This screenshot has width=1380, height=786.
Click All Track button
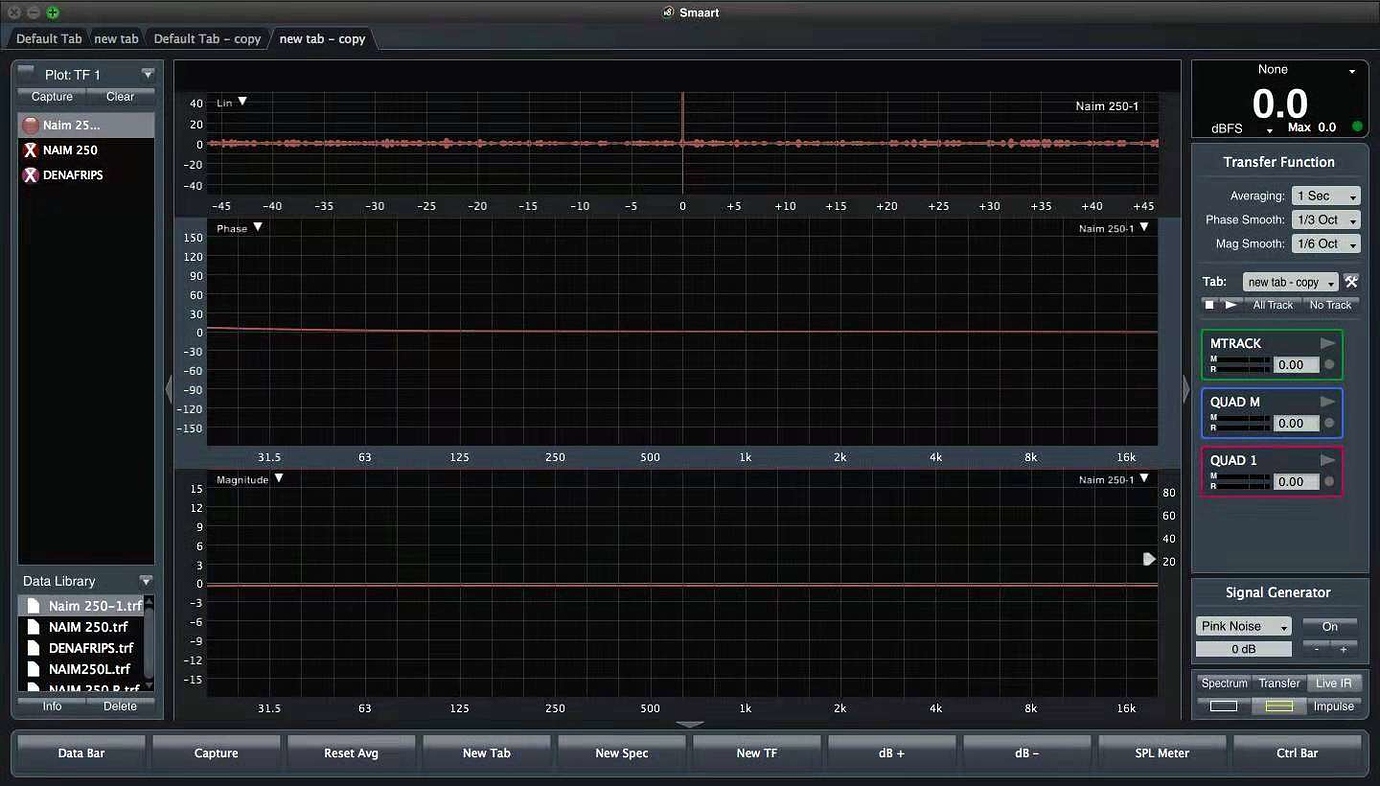[x=1272, y=305]
